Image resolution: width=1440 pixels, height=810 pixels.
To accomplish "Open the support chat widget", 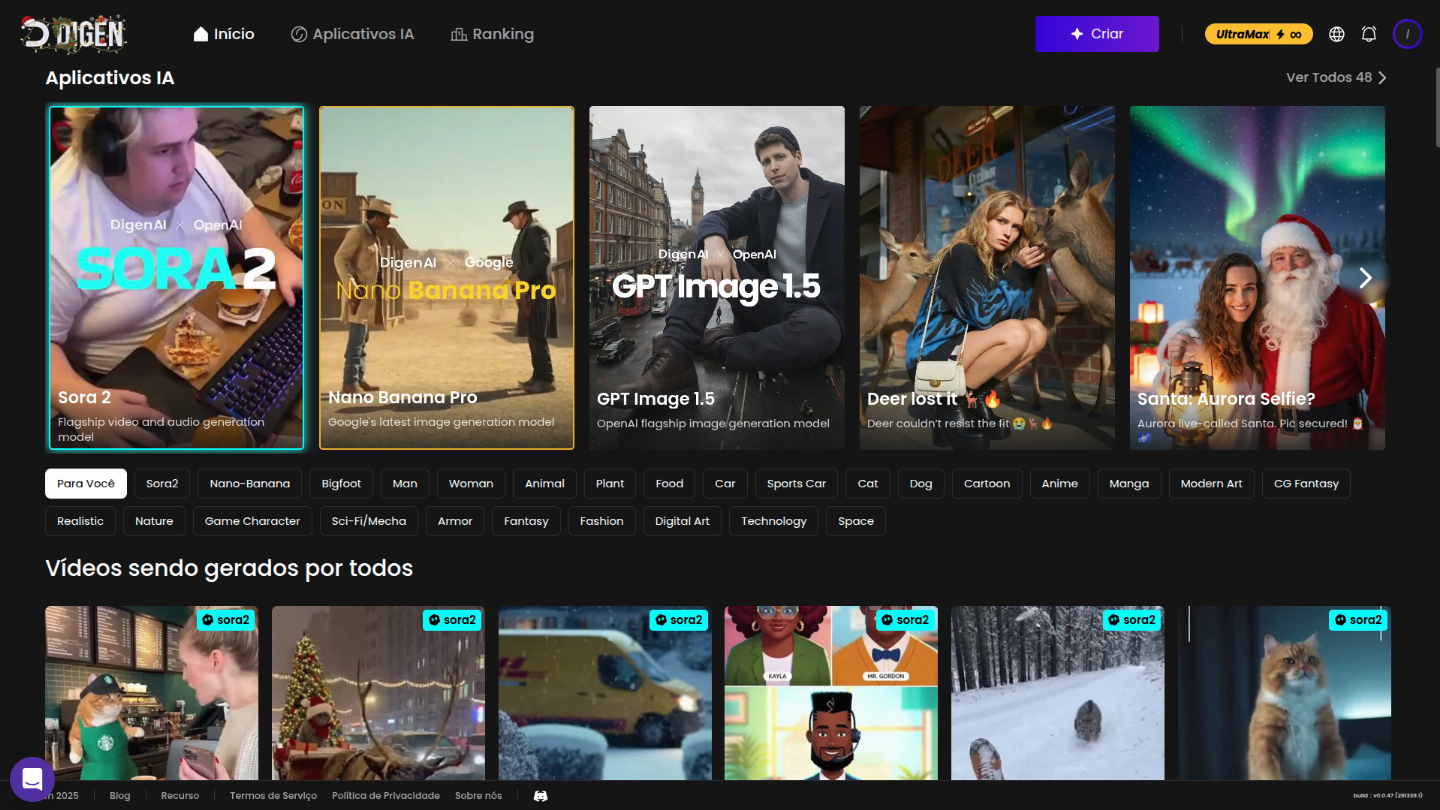I will pyautogui.click(x=32, y=779).
